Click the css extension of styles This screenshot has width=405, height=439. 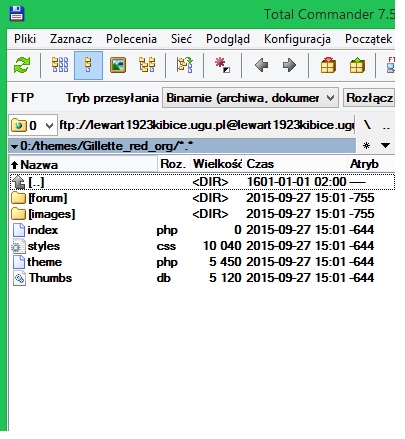pyautogui.click(x=166, y=246)
